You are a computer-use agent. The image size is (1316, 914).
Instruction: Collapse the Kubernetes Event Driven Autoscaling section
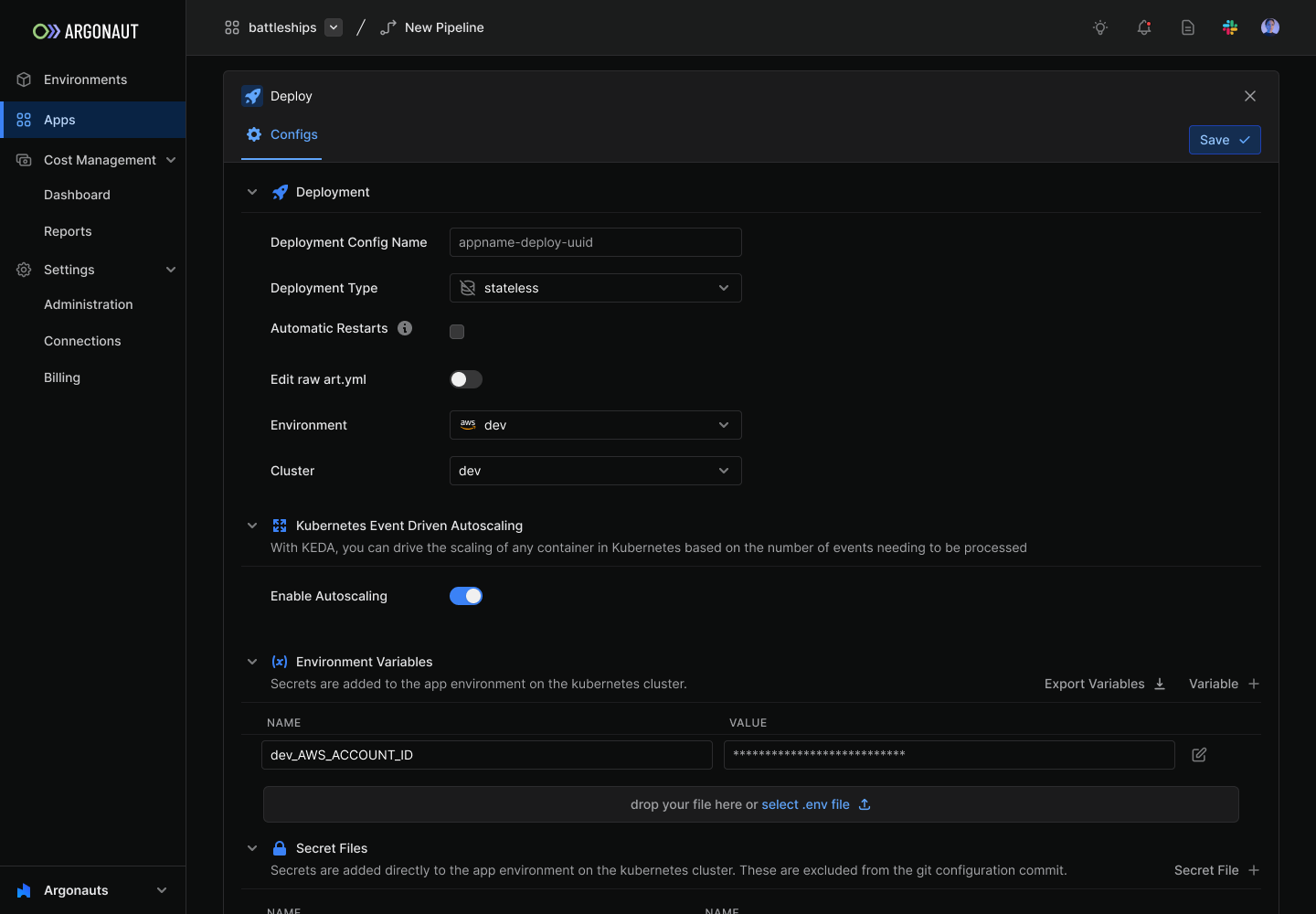point(252,525)
